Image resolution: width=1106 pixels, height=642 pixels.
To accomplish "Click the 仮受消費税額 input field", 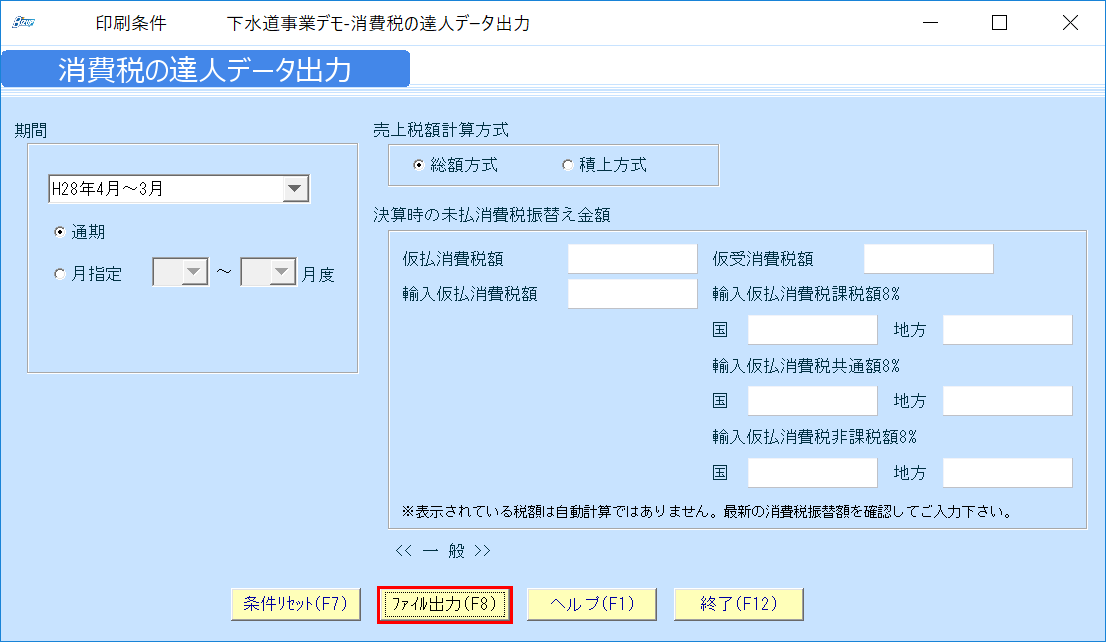I will (927, 258).
